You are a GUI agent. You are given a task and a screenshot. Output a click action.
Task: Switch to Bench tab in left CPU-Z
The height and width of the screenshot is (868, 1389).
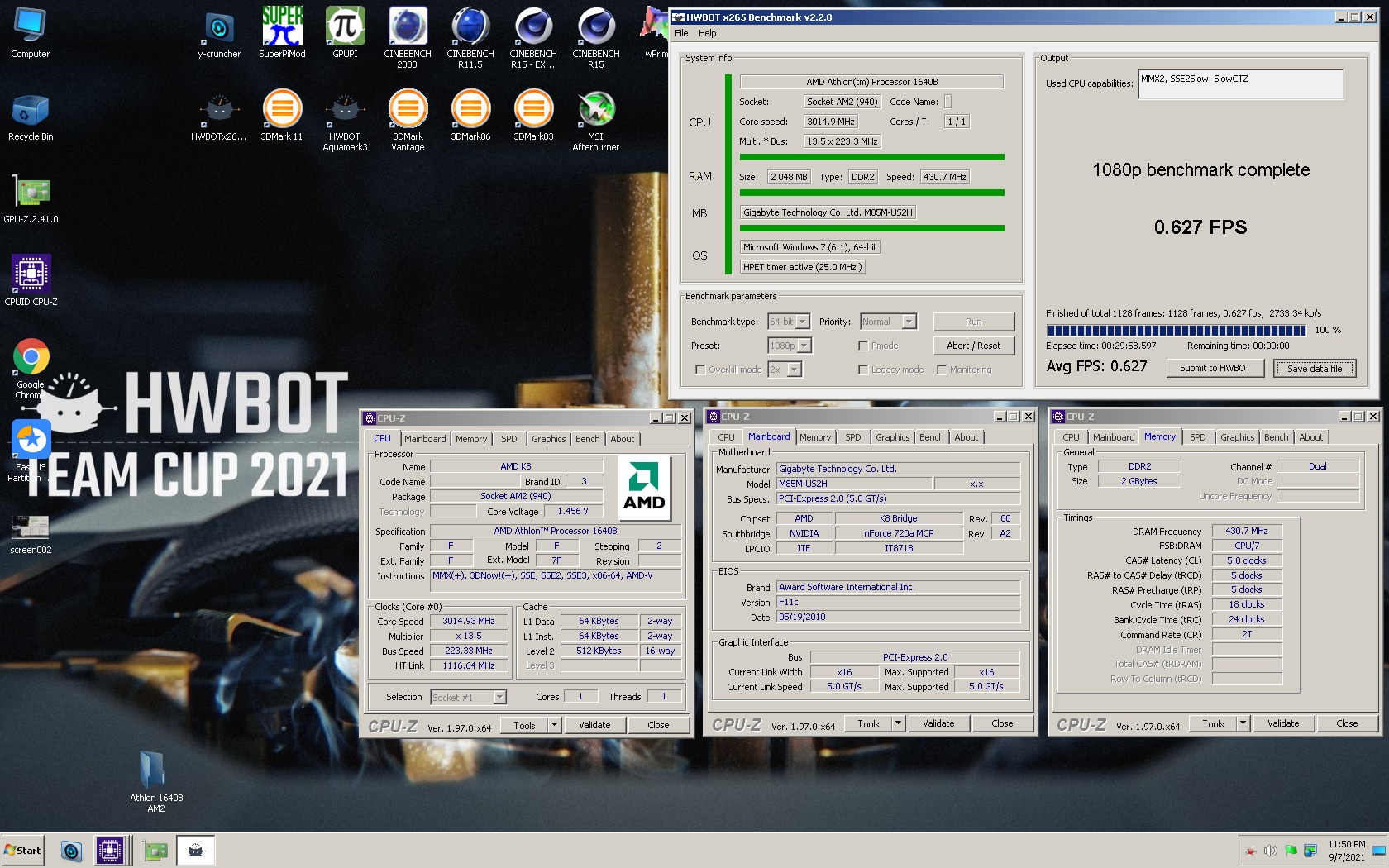click(x=588, y=439)
